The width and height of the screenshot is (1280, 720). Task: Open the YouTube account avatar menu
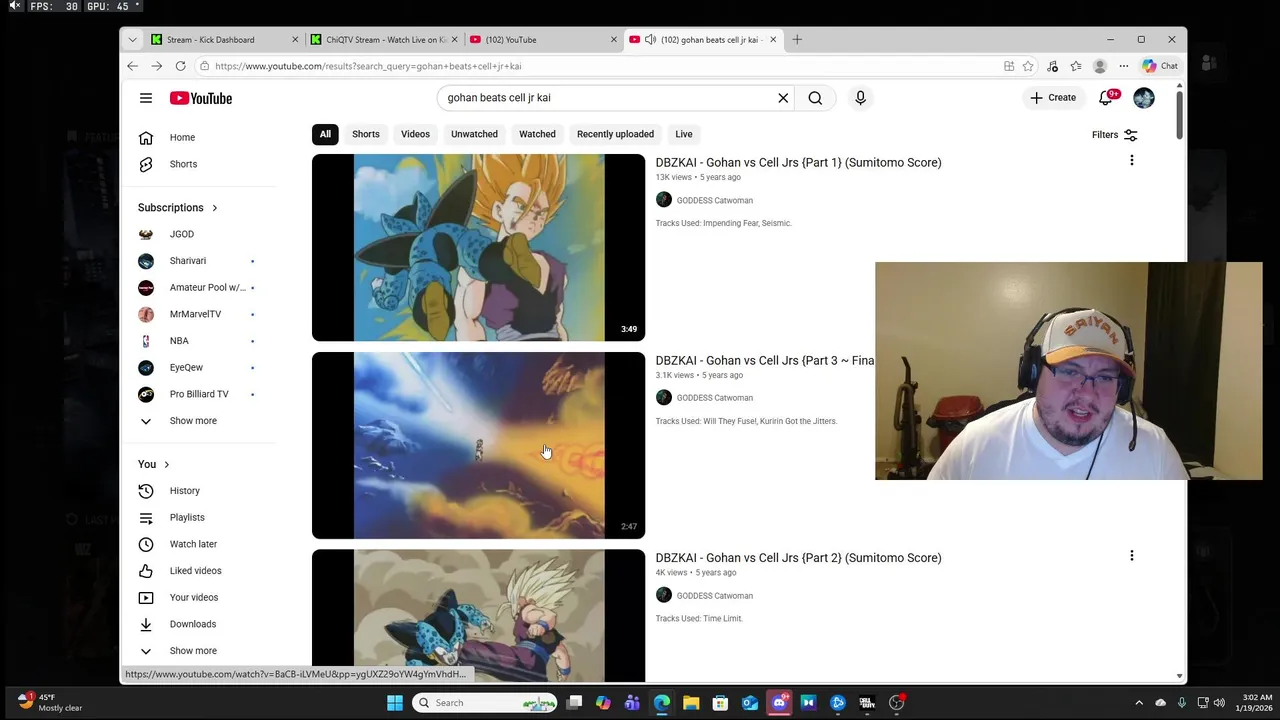tap(1144, 98)
